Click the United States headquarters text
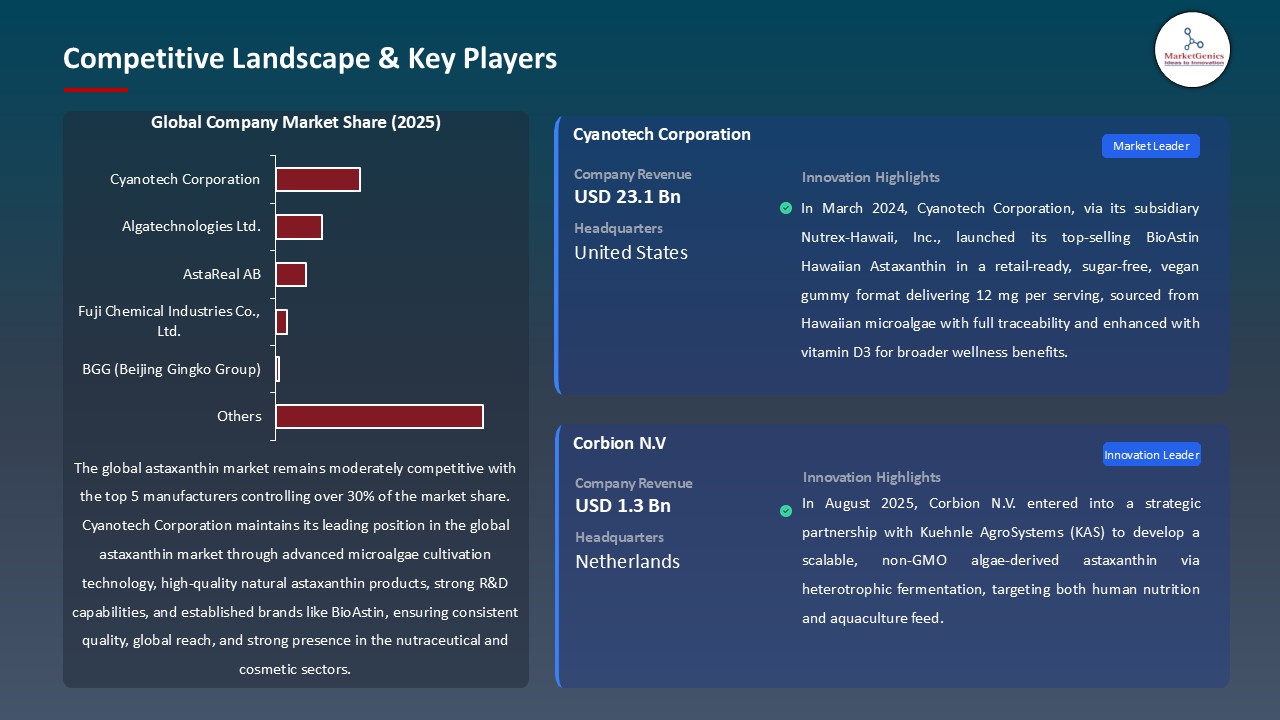 click(630, 253)
